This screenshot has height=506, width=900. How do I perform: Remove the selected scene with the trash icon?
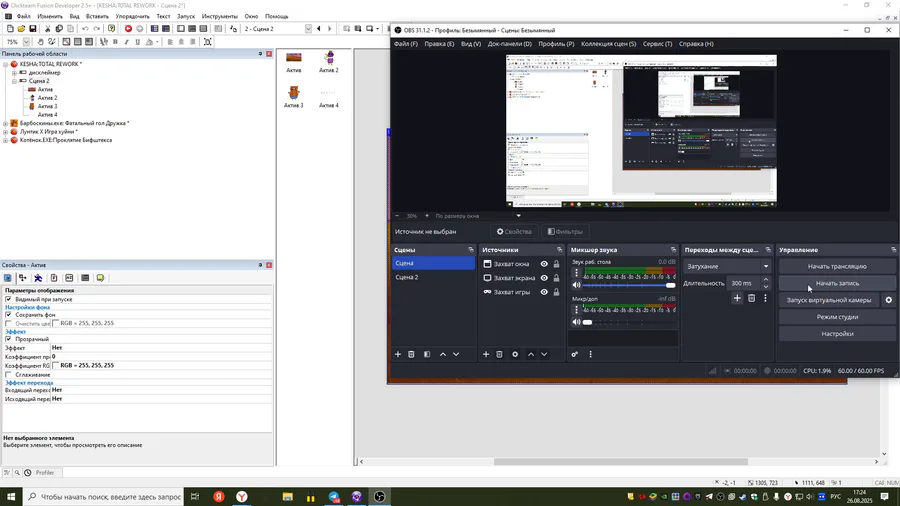(x=411, y=355)
